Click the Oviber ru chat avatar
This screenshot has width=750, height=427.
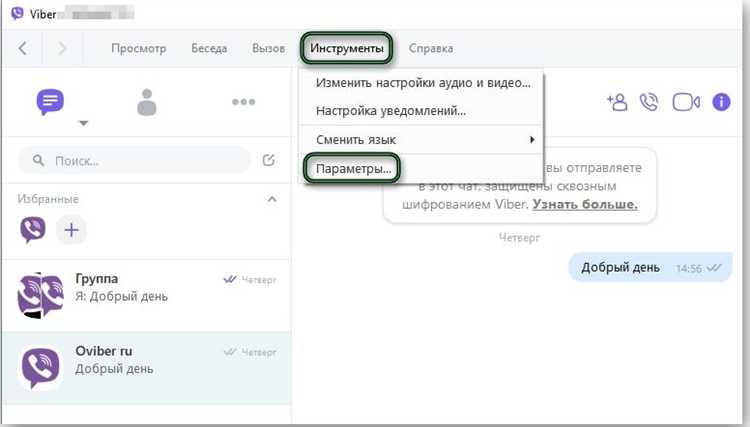[41, 367]
